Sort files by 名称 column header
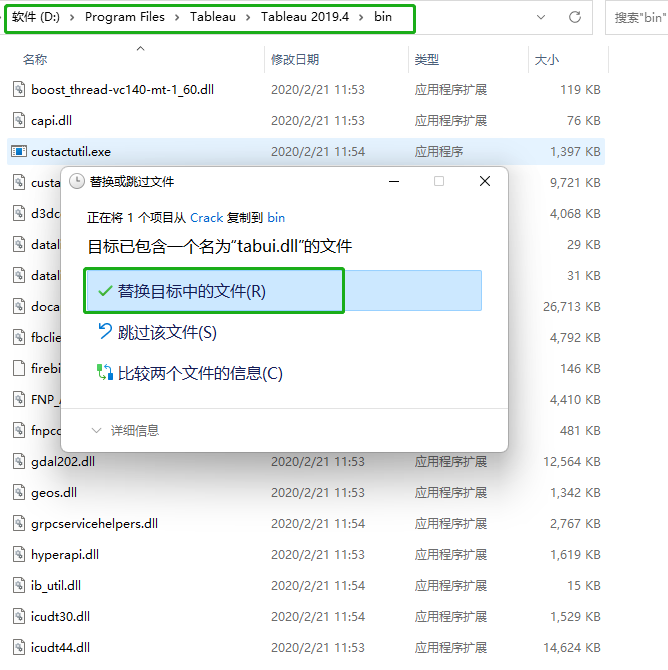This screenshot has width=668, height=670. (35, 59)
